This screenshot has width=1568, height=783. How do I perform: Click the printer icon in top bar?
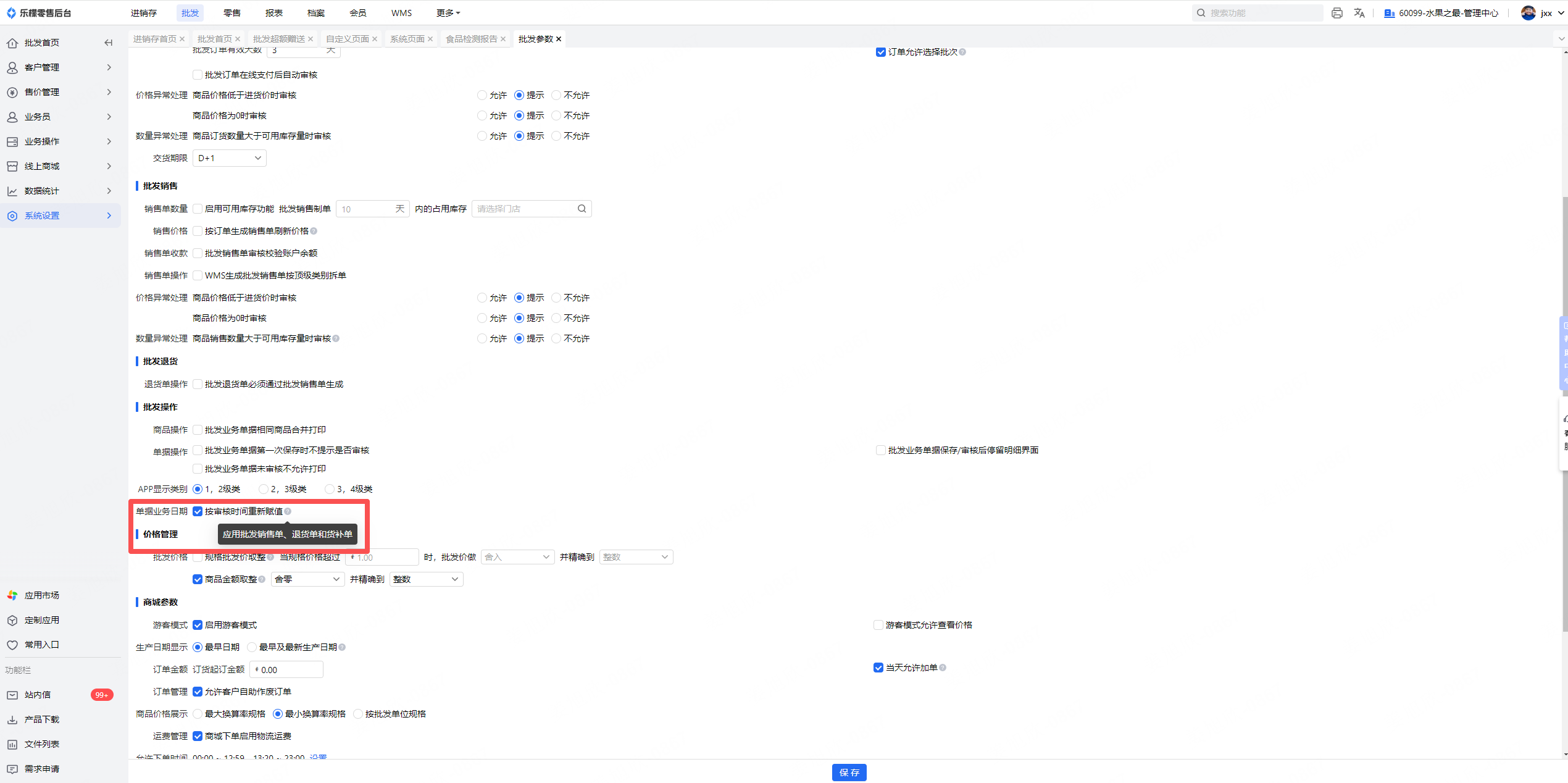[x=1337, y=13]
